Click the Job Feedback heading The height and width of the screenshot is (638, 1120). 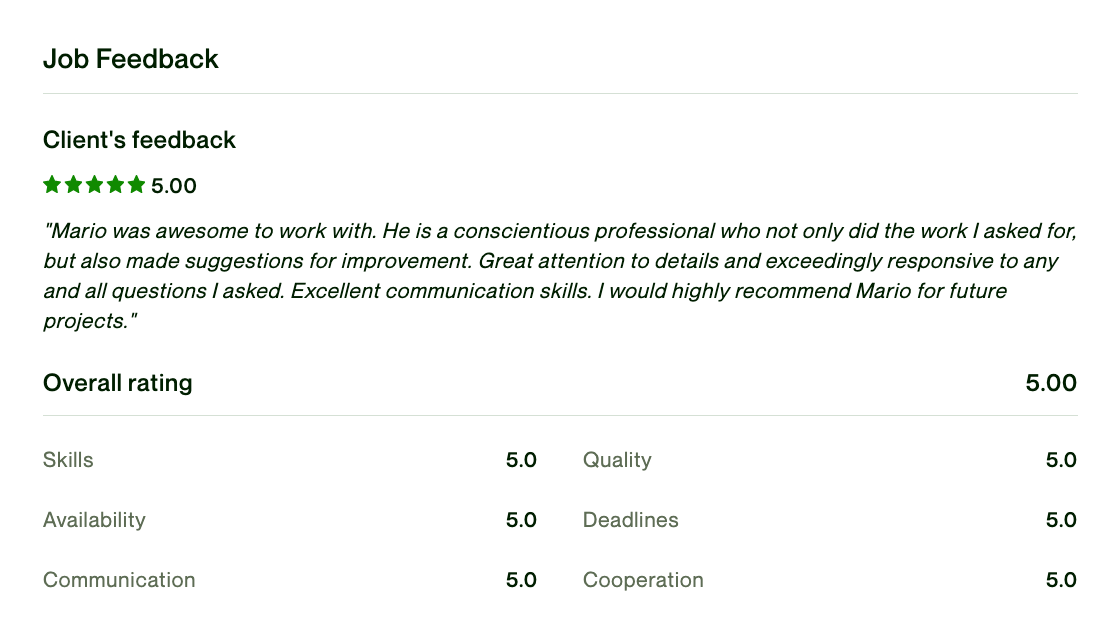pos(131,59)
